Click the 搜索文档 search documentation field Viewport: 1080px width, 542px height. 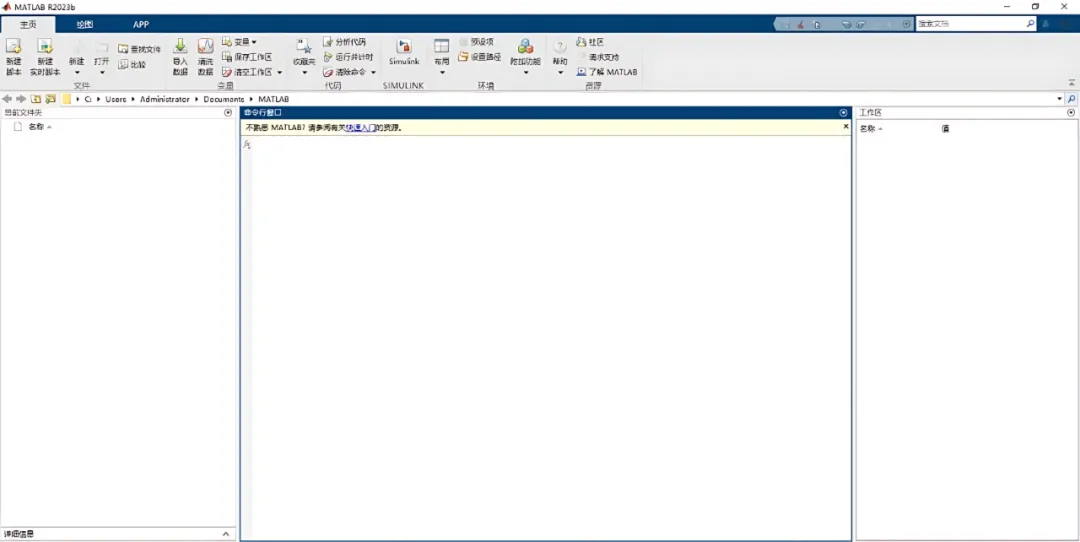coord(970,23)
